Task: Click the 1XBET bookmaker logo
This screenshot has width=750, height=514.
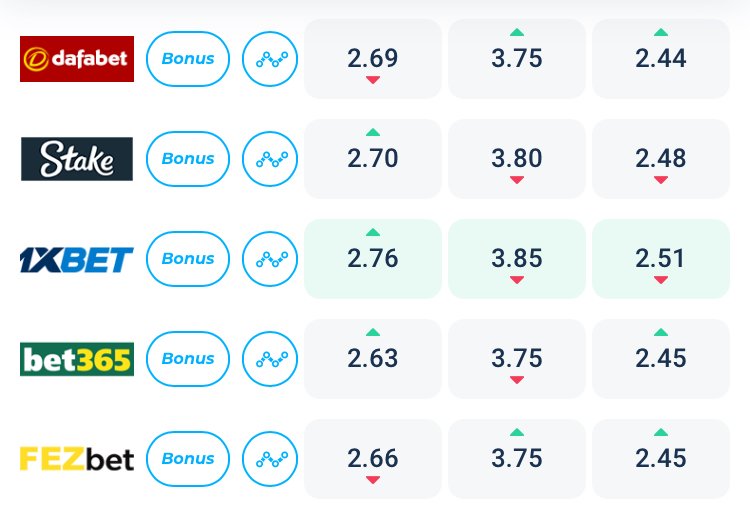Action: pyautogui.click(x=77, y=260)
